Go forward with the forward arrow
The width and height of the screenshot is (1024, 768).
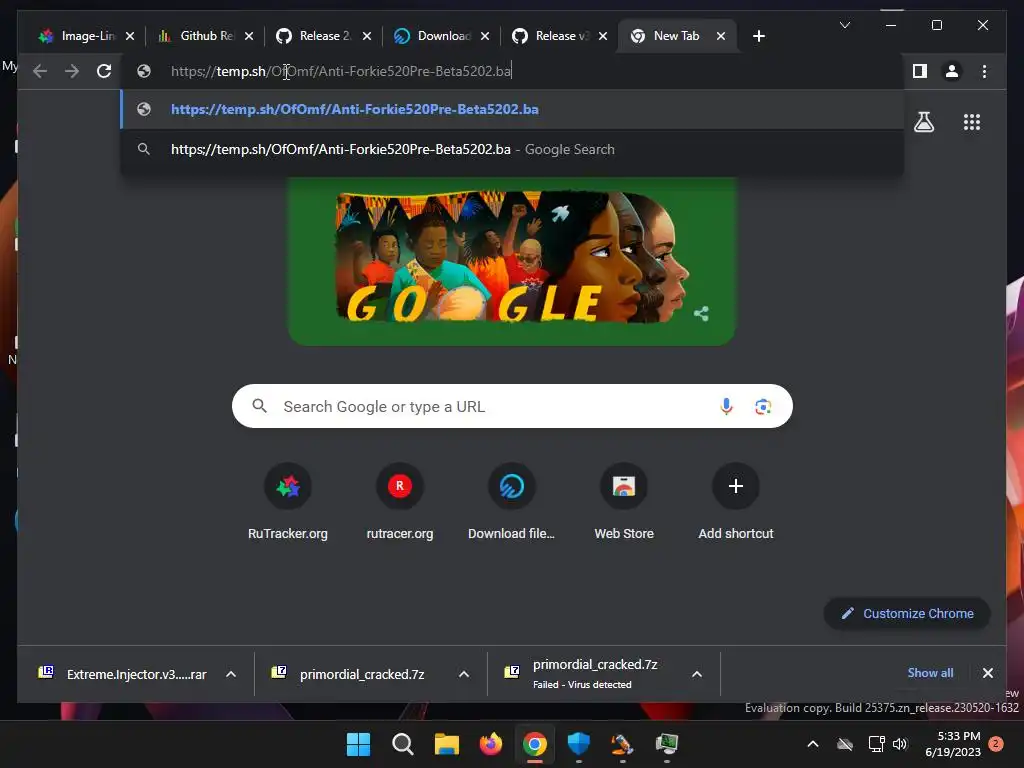(x=72, y=71)
